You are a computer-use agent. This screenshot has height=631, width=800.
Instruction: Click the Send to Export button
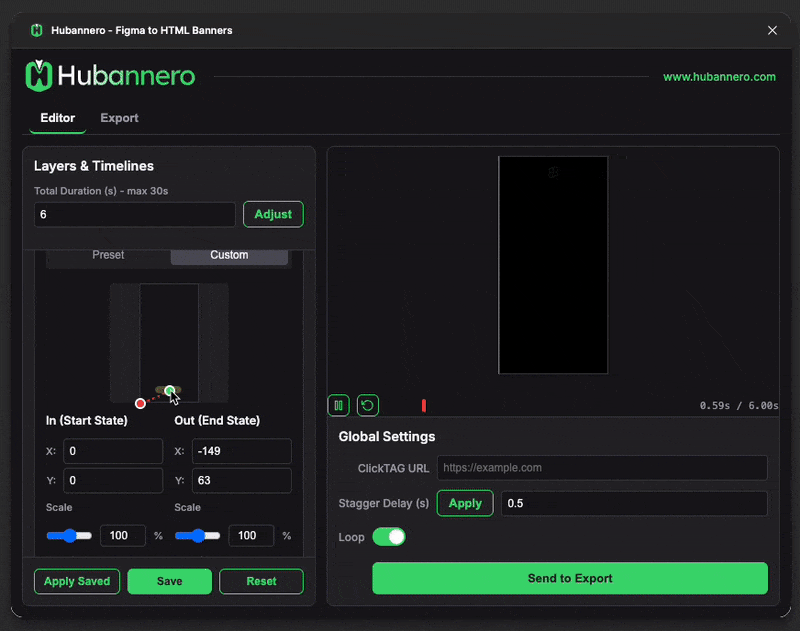(570, 578)
